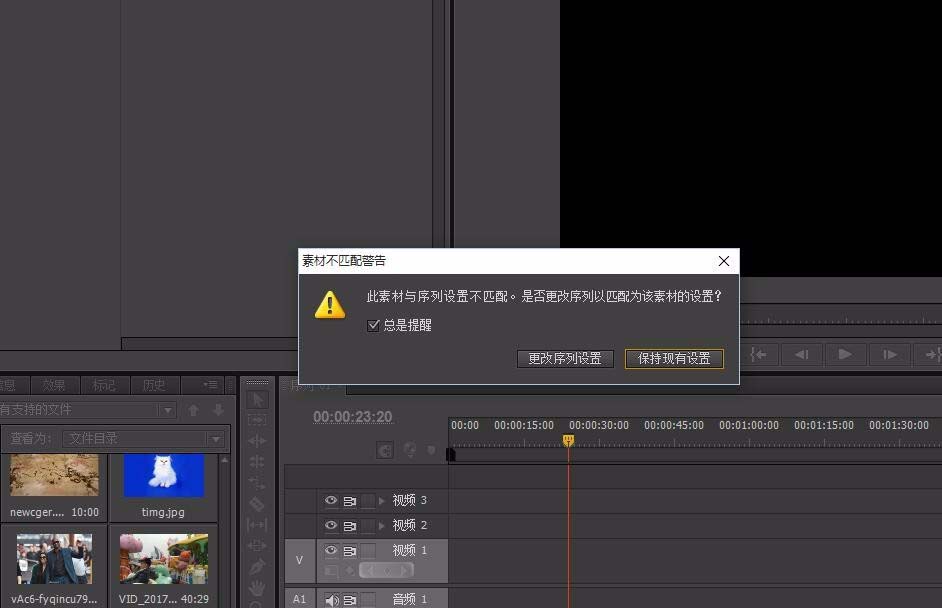
Task: Click 00:00:45:00 on the timeline ruler
Action: (674, 425)
